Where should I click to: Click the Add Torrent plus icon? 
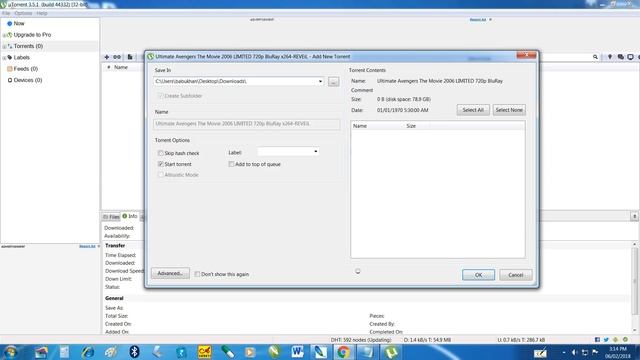pyautogui.click(x=107, y=57)
